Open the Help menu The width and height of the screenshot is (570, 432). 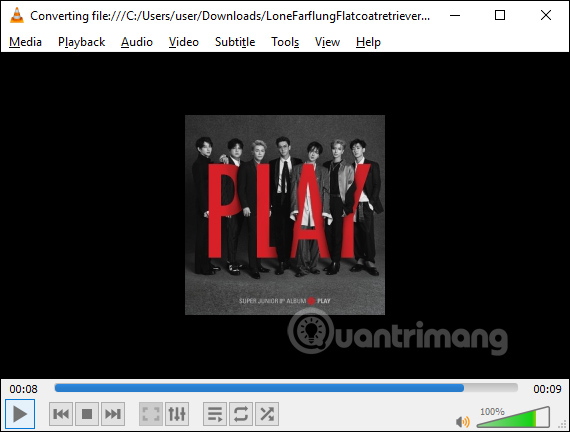click(368, 42)
